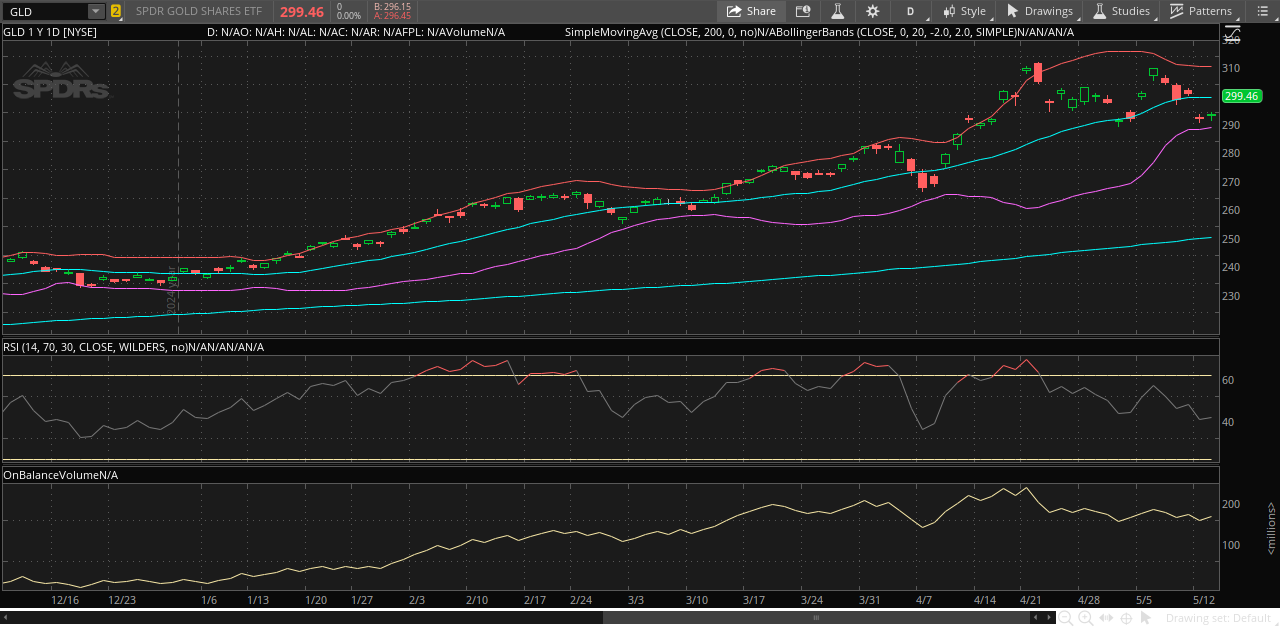The image size is (1280, 628).
Task: Click the RSI 60 axis label
Action: click(x=1229, y=380)
